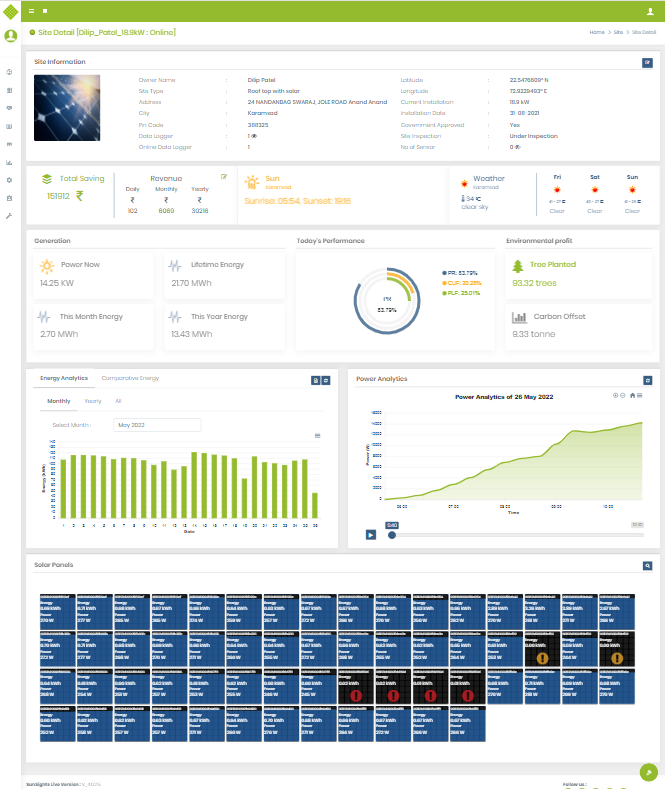Click the Home breadcrumb link

597,33
